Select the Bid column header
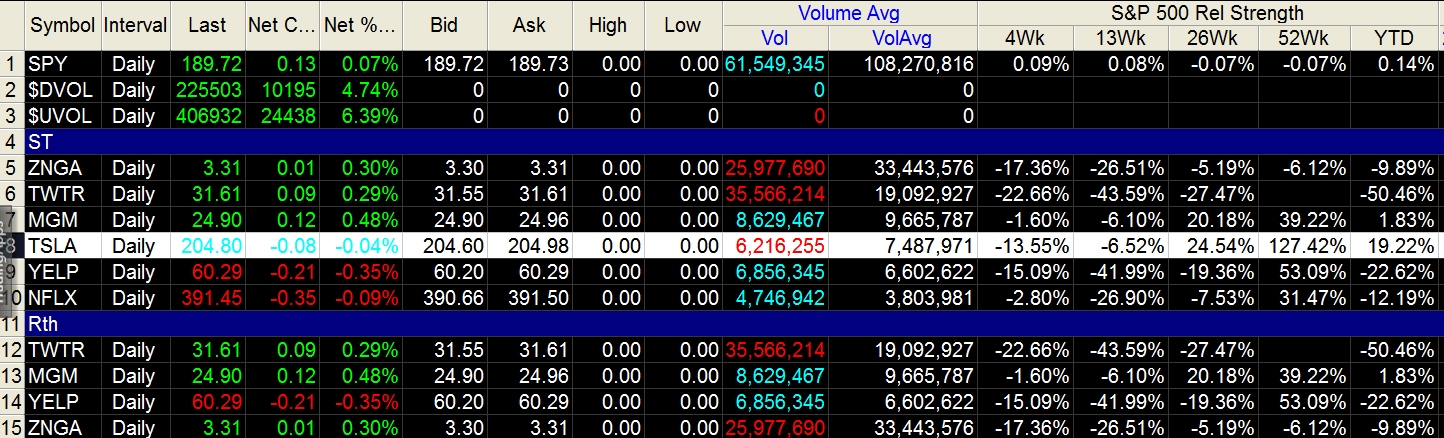Viewport: 1444px width, 438px height. point(446,25)
